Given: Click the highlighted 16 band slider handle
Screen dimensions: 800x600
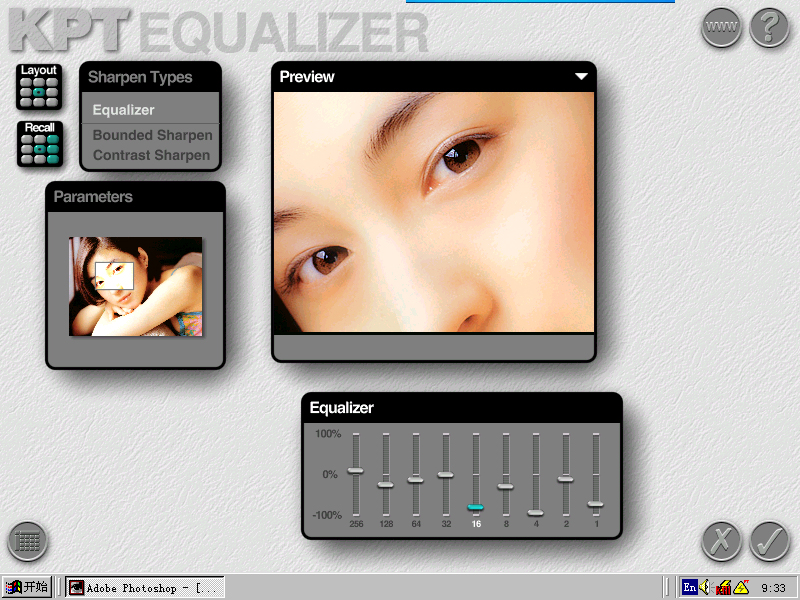Looking at the screenshot, I should tap(476, 507).
